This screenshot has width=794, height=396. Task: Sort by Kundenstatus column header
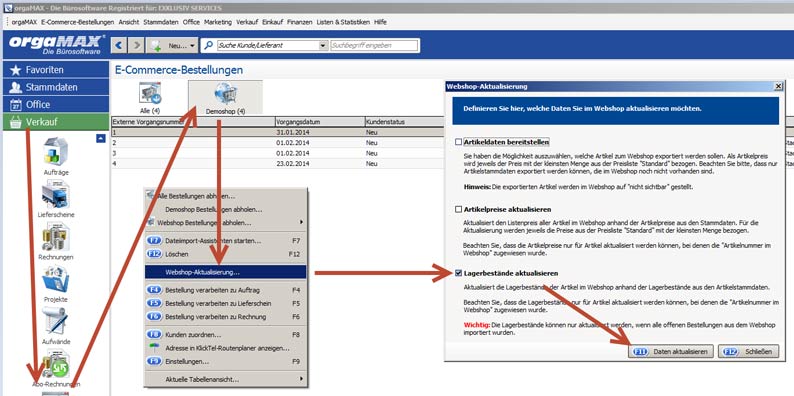coord(404,122)
